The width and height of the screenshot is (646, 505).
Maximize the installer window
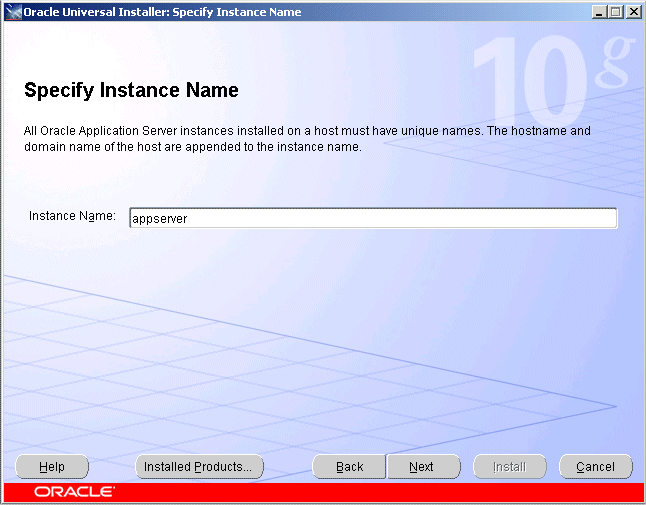[x=616, y=12]
